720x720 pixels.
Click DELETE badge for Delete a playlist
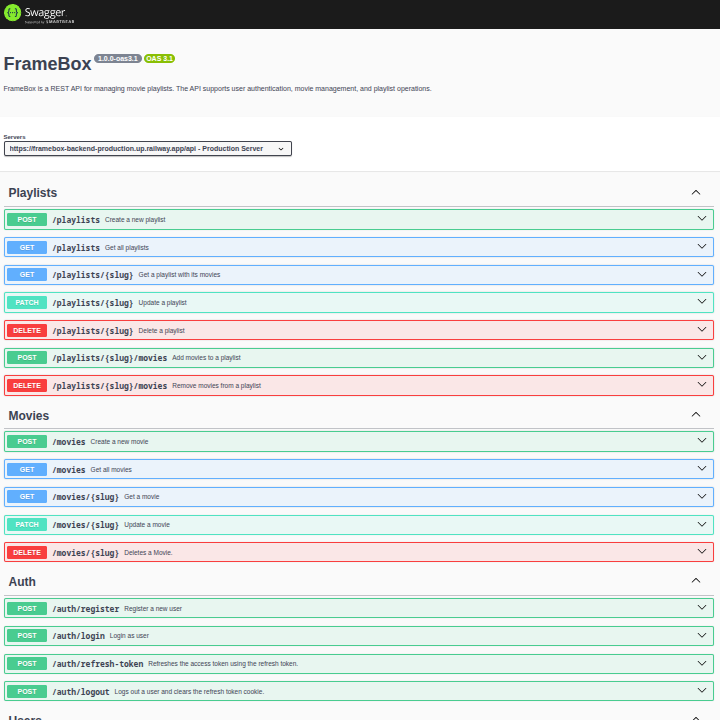[27, 331]
